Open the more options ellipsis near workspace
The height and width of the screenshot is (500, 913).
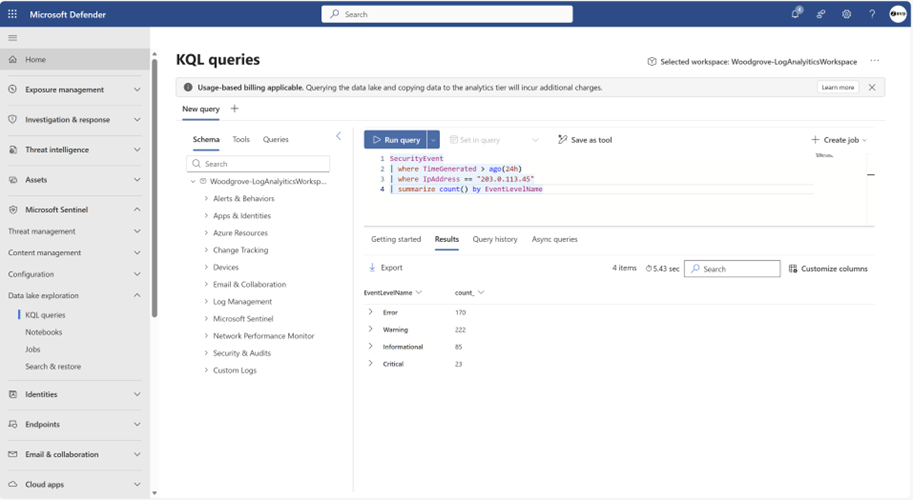tap(875, 61)
